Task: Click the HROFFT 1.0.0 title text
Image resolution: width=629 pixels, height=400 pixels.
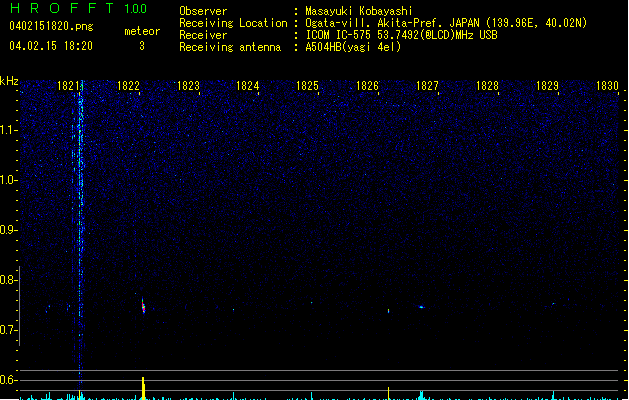Action: click(x=79, y=8)
